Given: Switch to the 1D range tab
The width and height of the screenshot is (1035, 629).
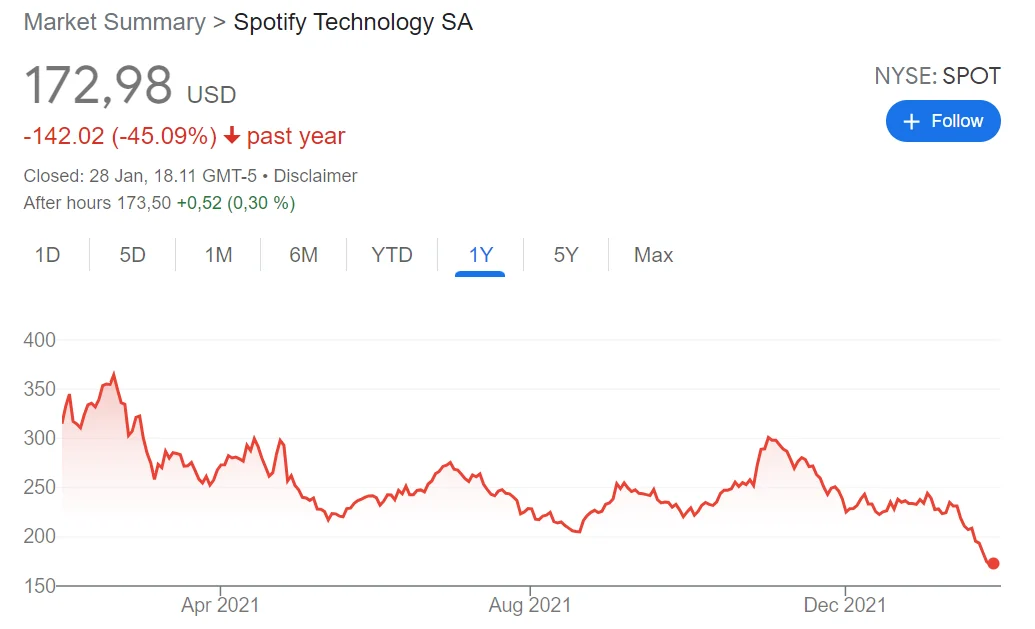Looking at the screenshot, I should (47, 255).
